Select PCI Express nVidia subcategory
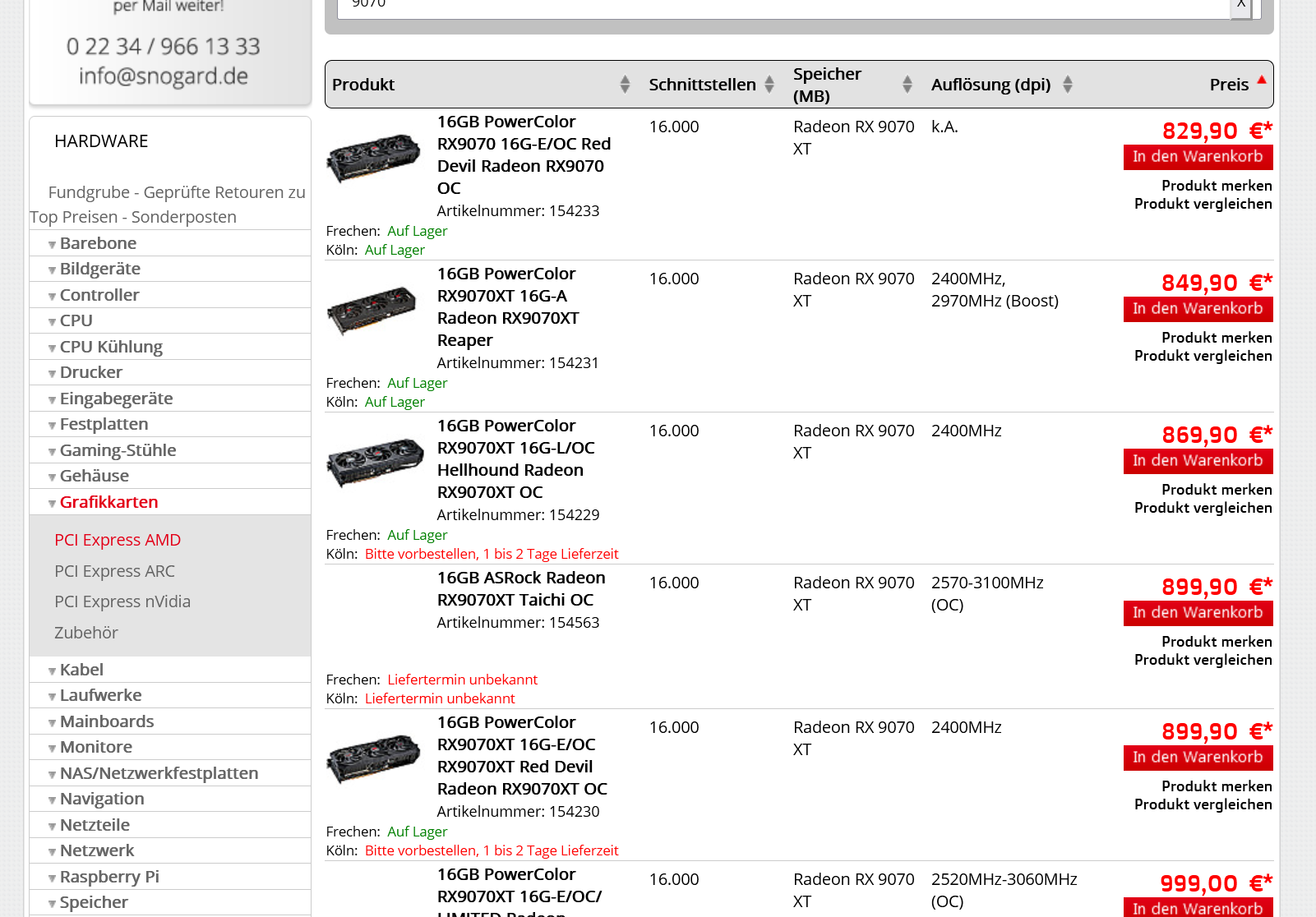 point(122,601)
